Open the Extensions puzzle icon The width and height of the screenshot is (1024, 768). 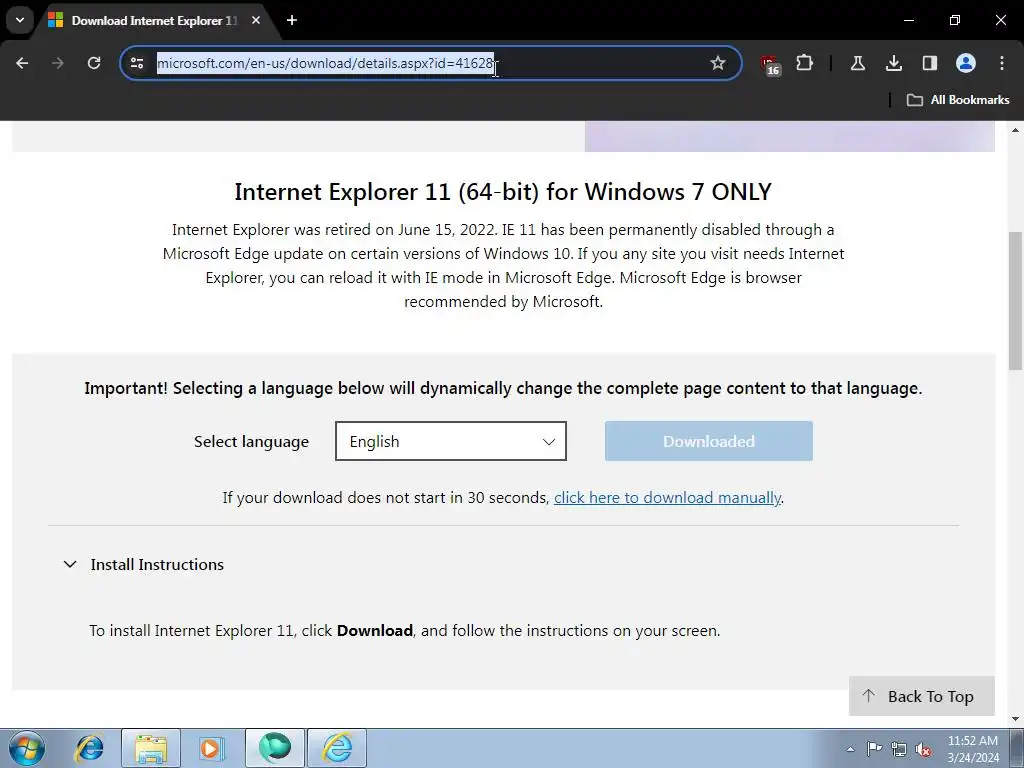805,63
